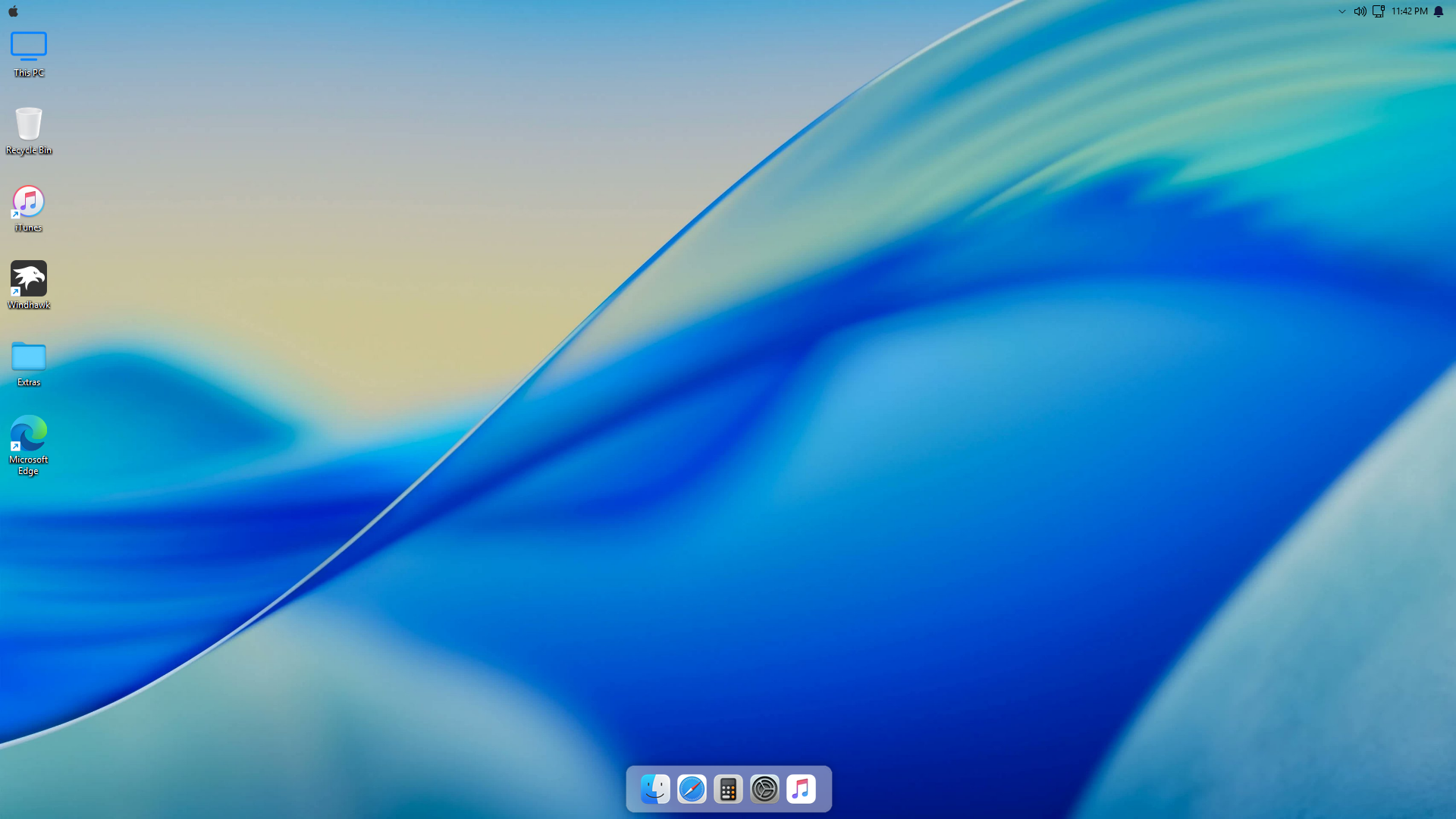
Task: Select the This PC desktop icon
Action: (x=28, y=47)
